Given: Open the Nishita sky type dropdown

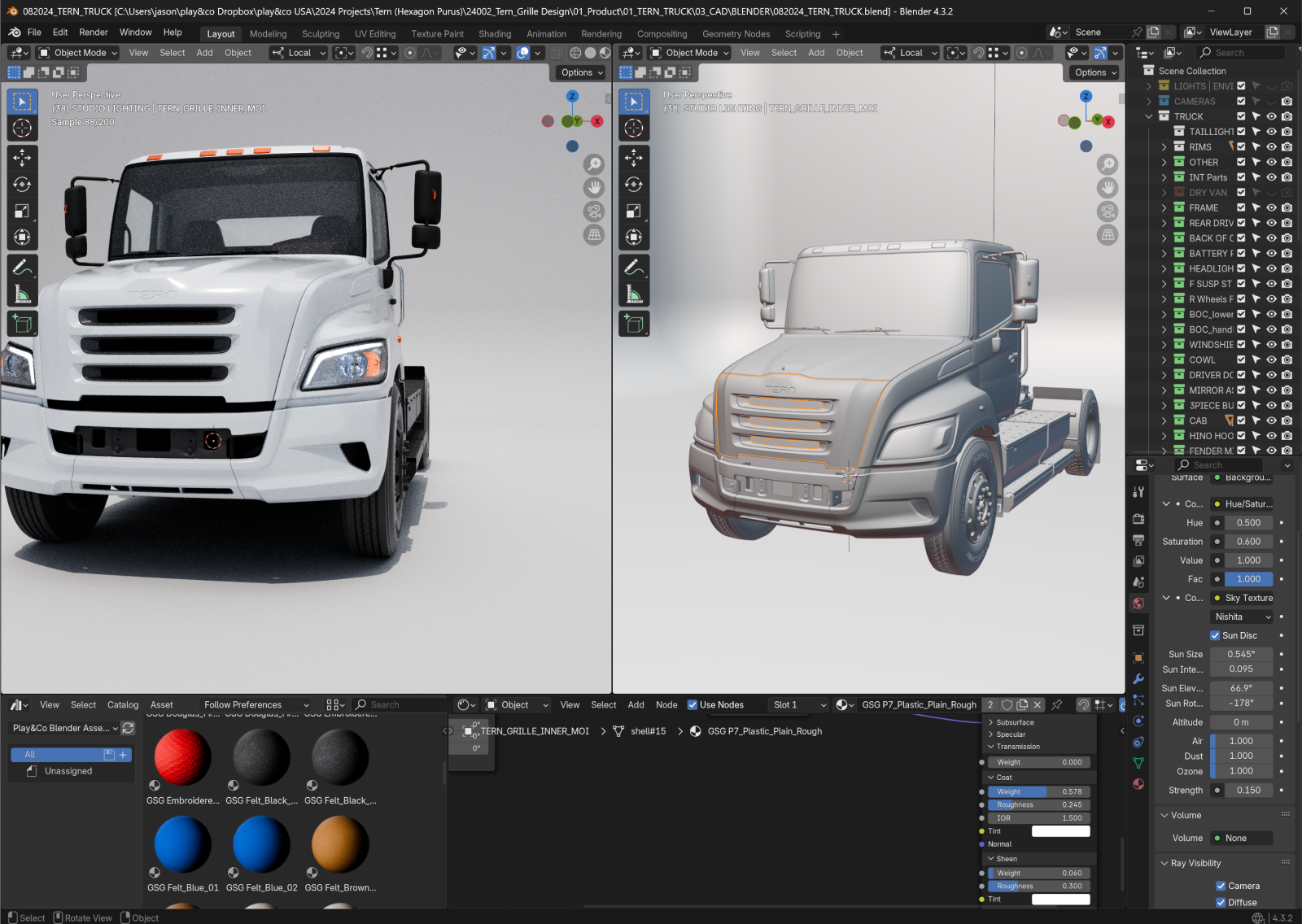Looking at the screenshot, I should pyautogui.click(x=1242, y=617).
